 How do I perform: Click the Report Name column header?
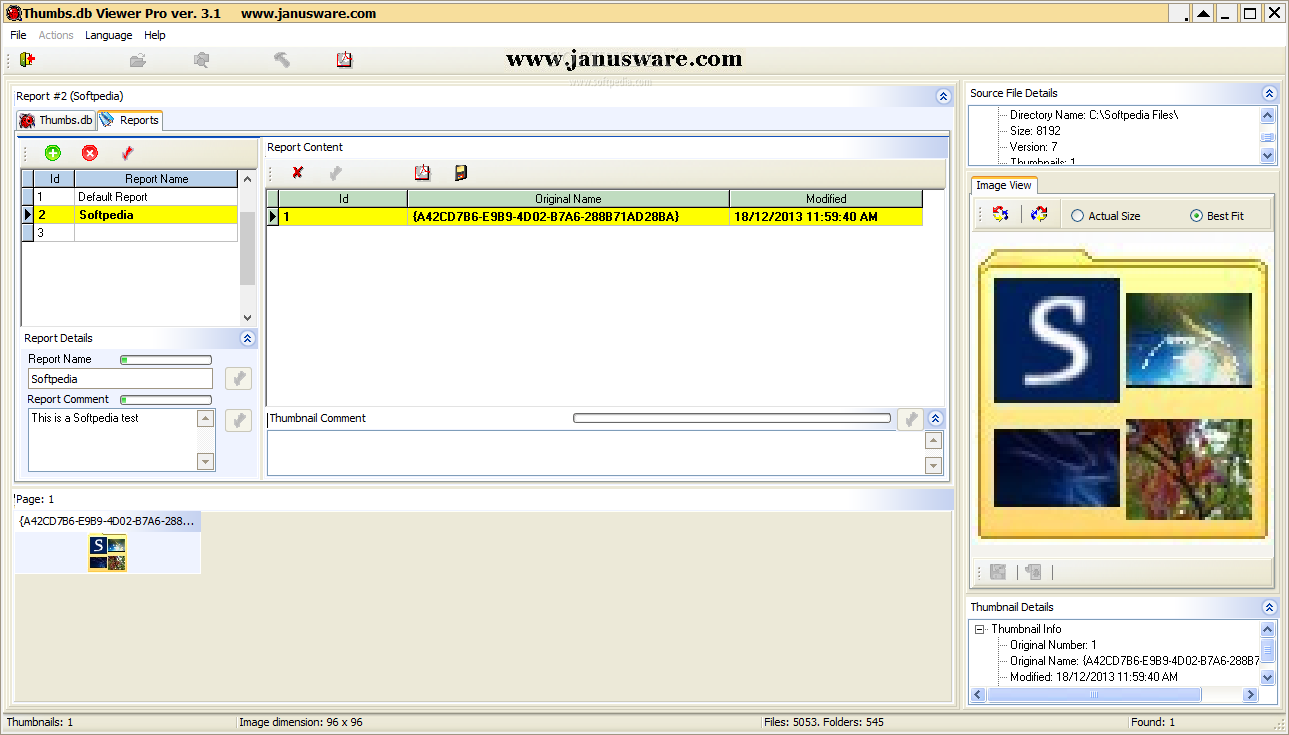pos(156,179)
